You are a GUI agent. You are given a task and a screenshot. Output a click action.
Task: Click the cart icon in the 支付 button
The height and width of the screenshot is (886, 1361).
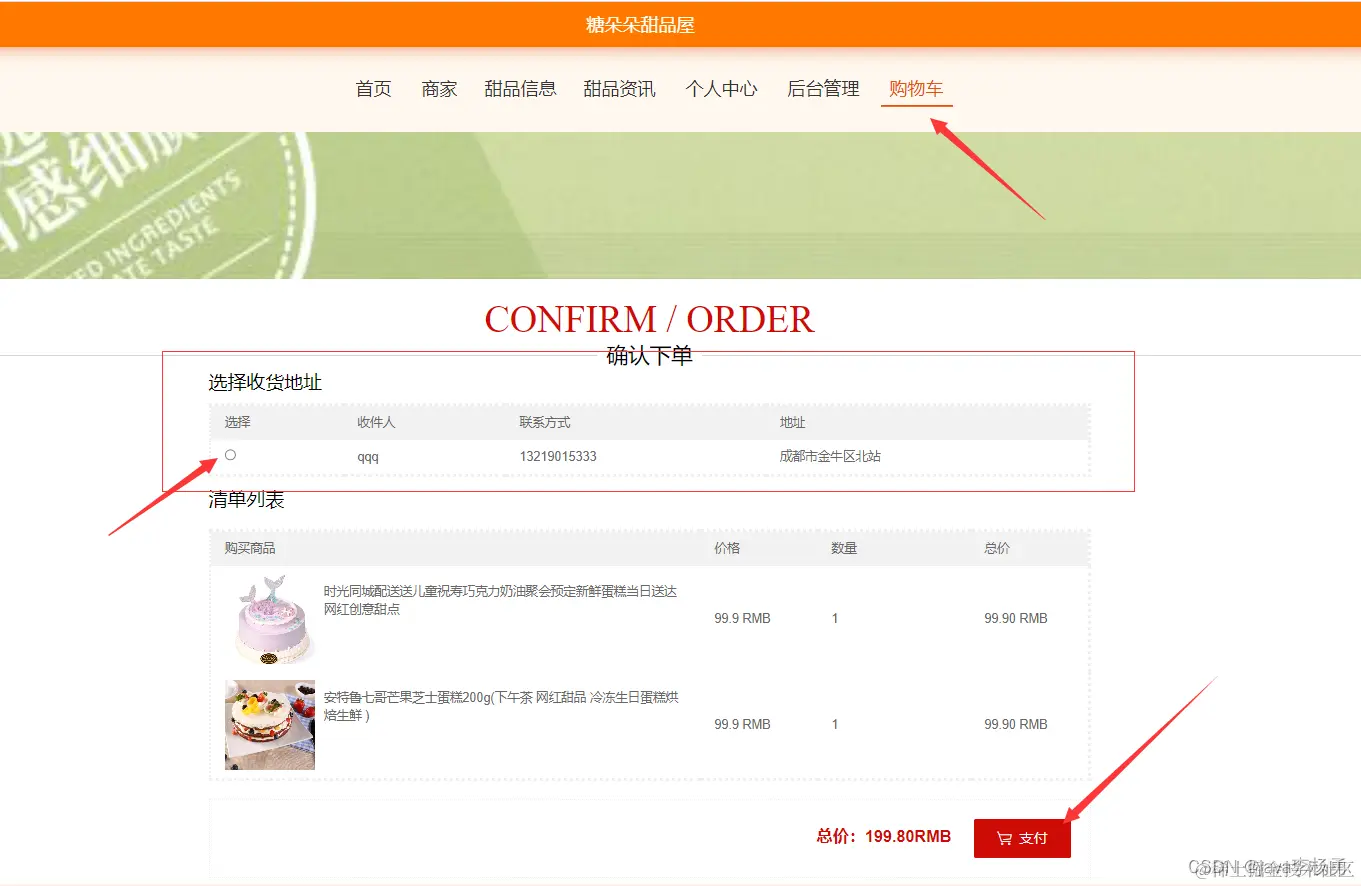click(1004, 839)
